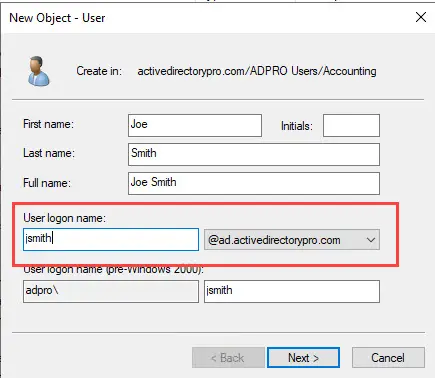Click the user avatar icon
435x378 pixels.
tap(38, 71)
